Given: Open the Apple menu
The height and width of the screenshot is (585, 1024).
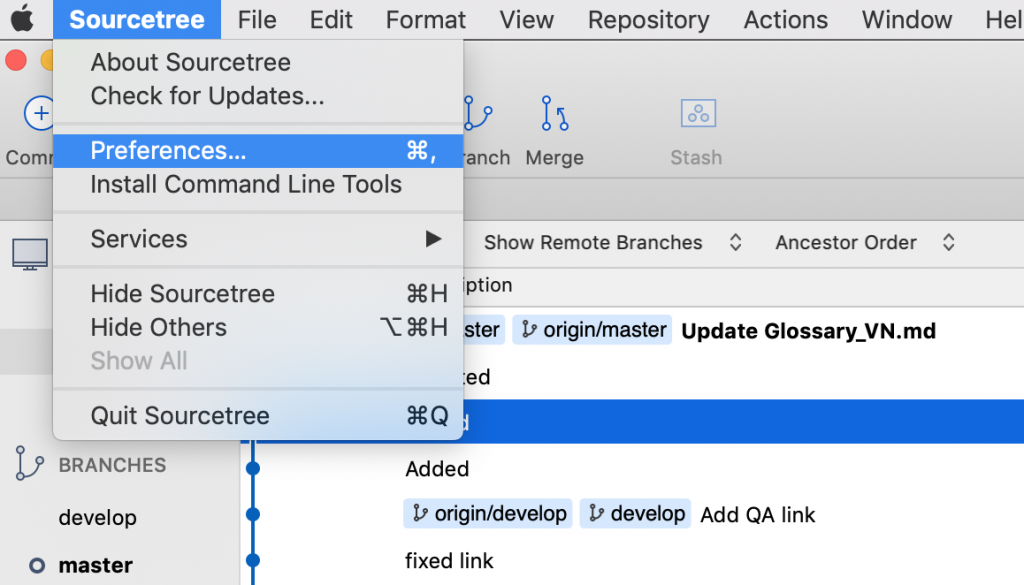Looking at the screenshot, I should pyautogui.click(x=22, y=20).
